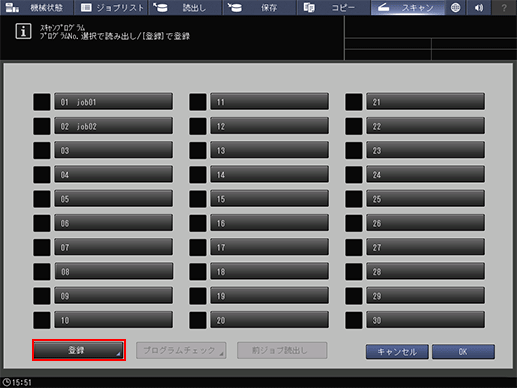Select program slot 18

coord(270,271)
